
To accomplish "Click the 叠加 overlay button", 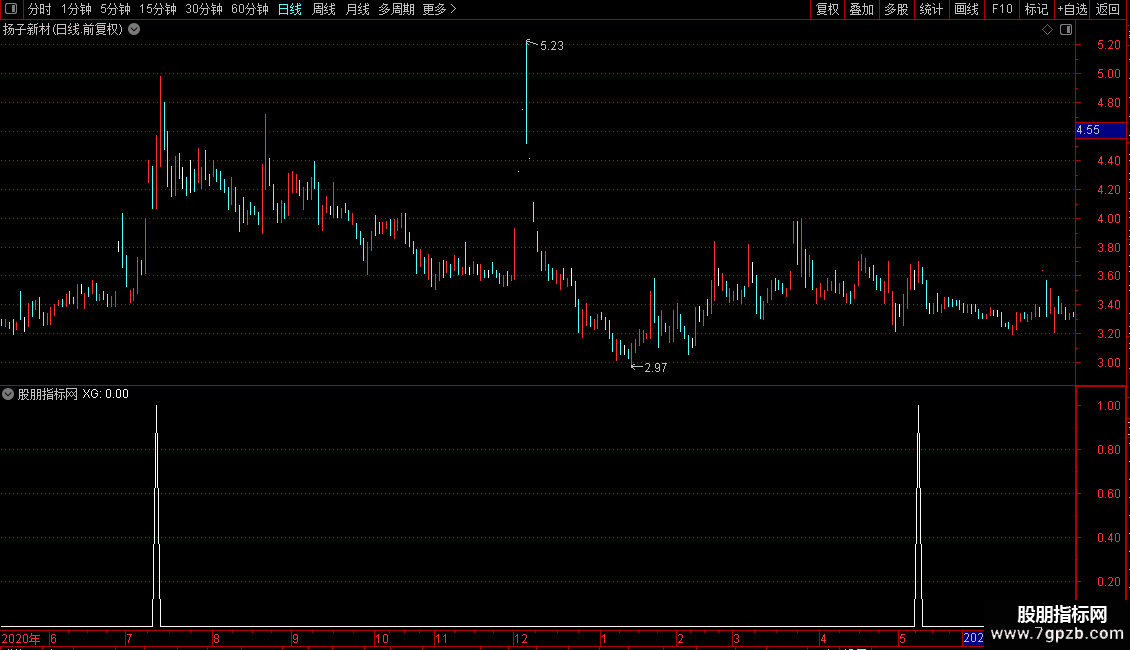I will pos(861,9).
